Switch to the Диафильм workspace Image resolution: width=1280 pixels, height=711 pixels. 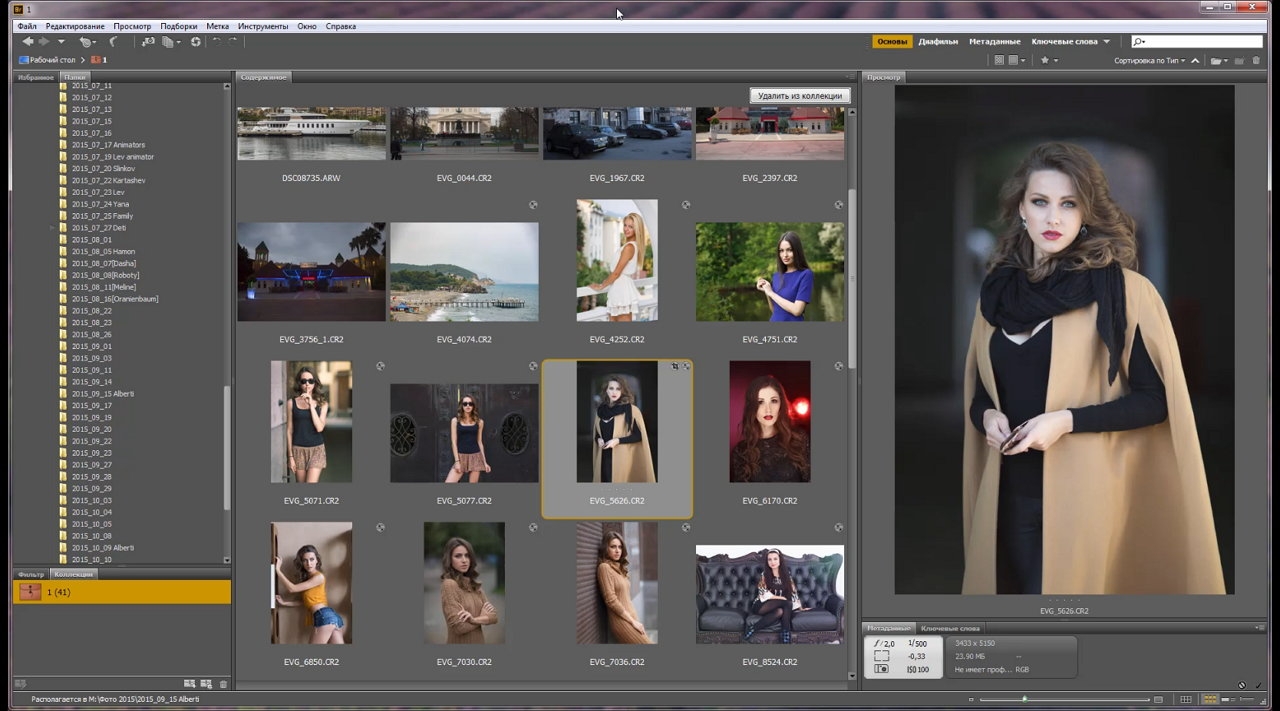coord(939,42)
